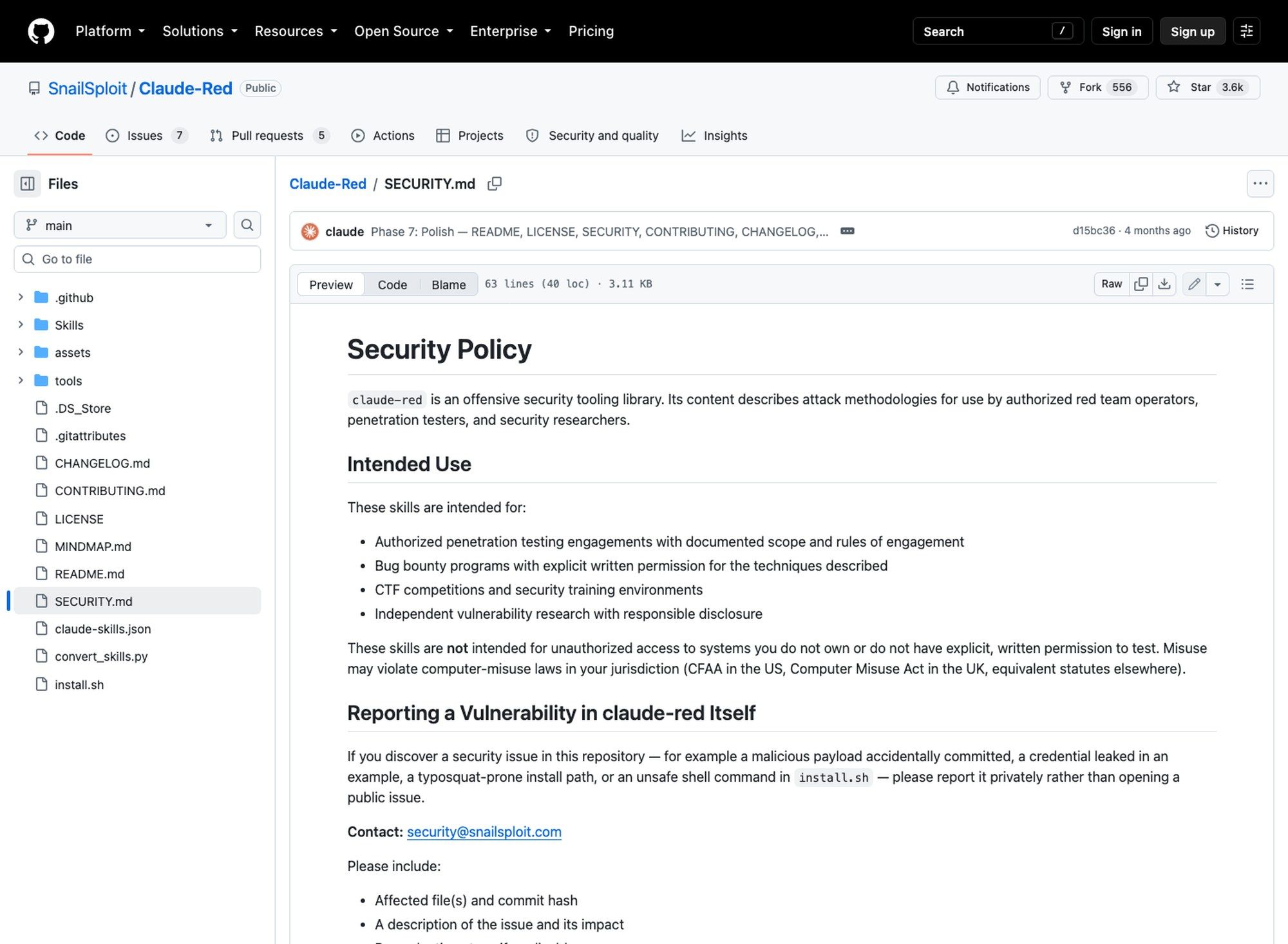The image size is (1288, 944).
Task: Open the global navigation settings icon in header
Action: point(1247,31)
